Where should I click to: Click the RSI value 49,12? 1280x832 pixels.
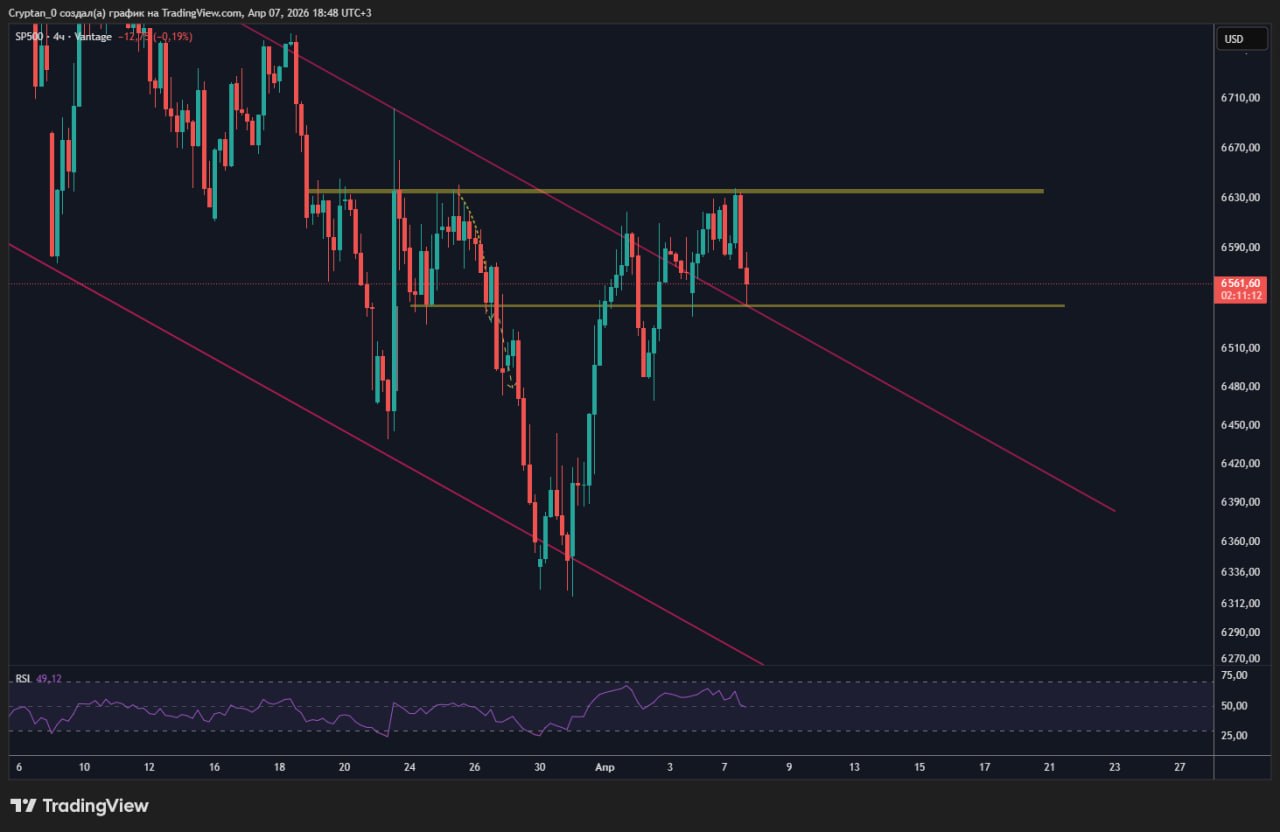[48, 679]
